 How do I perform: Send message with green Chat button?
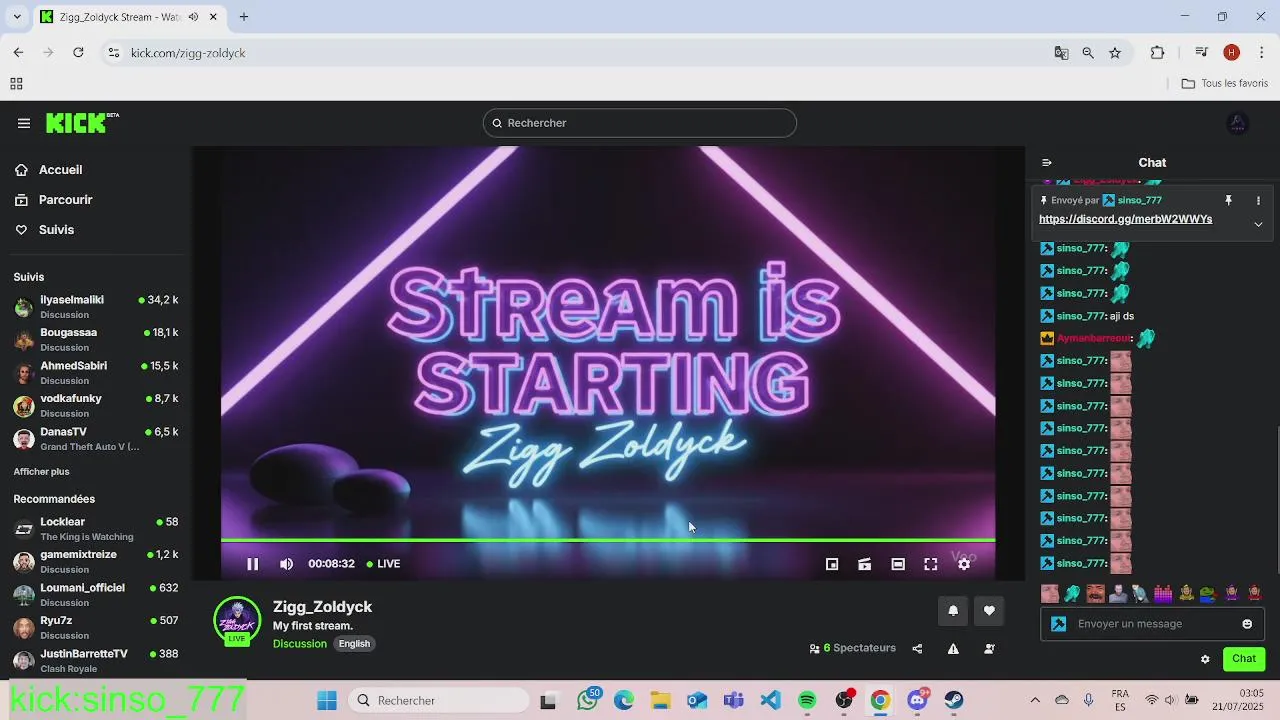tap(1244, 659)
